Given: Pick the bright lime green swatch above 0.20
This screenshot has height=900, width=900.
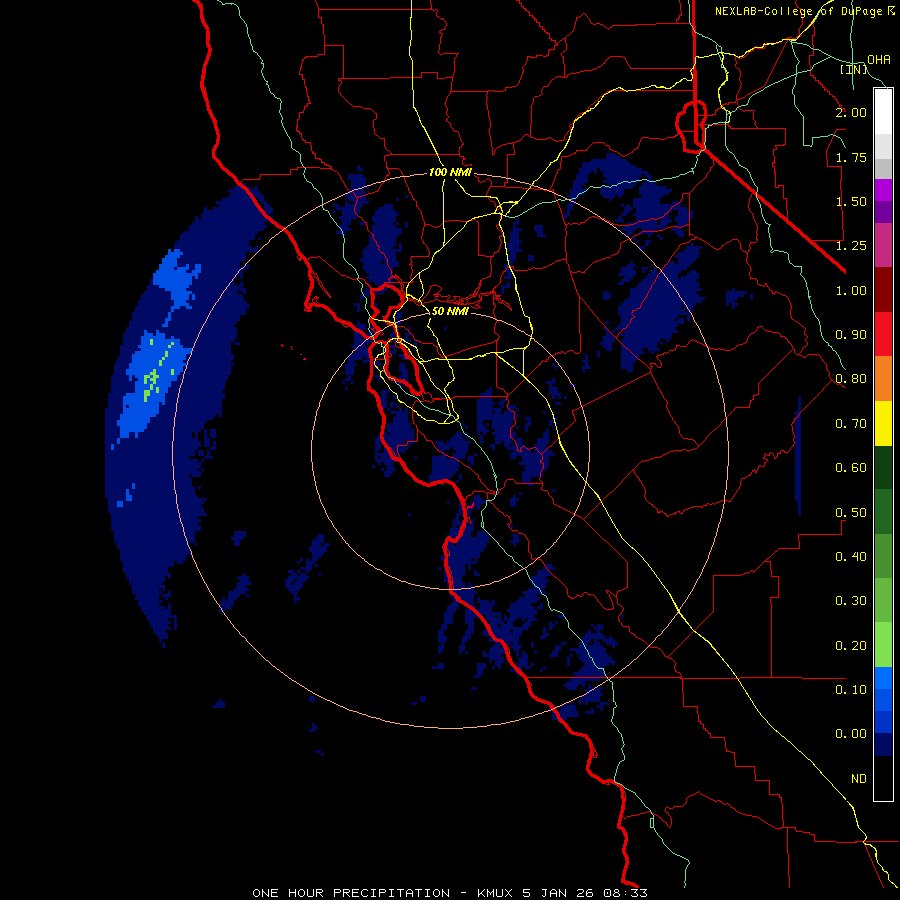Looking at the screenshot, I should coord(883,645).
